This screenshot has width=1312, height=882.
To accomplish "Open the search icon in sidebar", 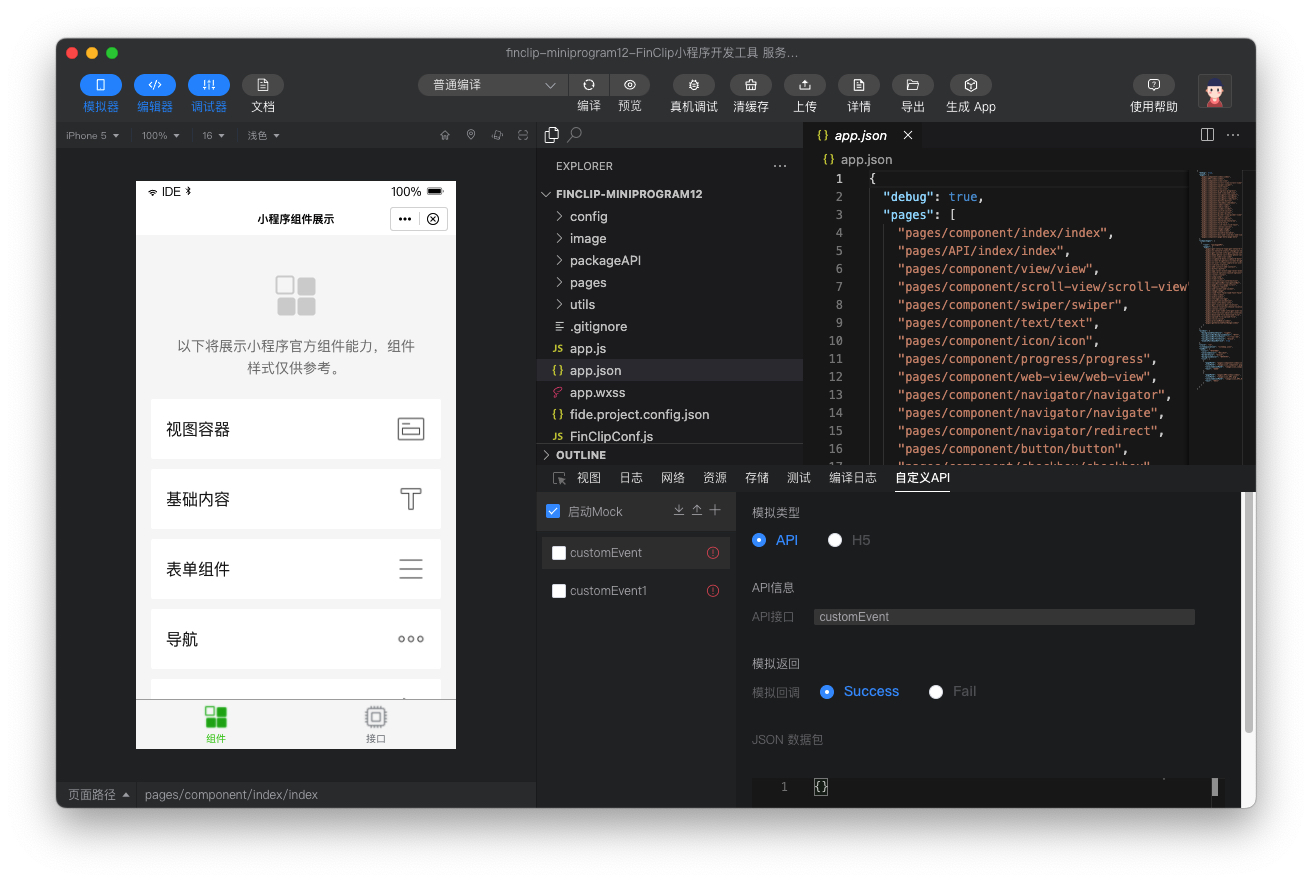I will pyautogui.click(x=575, y=135).
